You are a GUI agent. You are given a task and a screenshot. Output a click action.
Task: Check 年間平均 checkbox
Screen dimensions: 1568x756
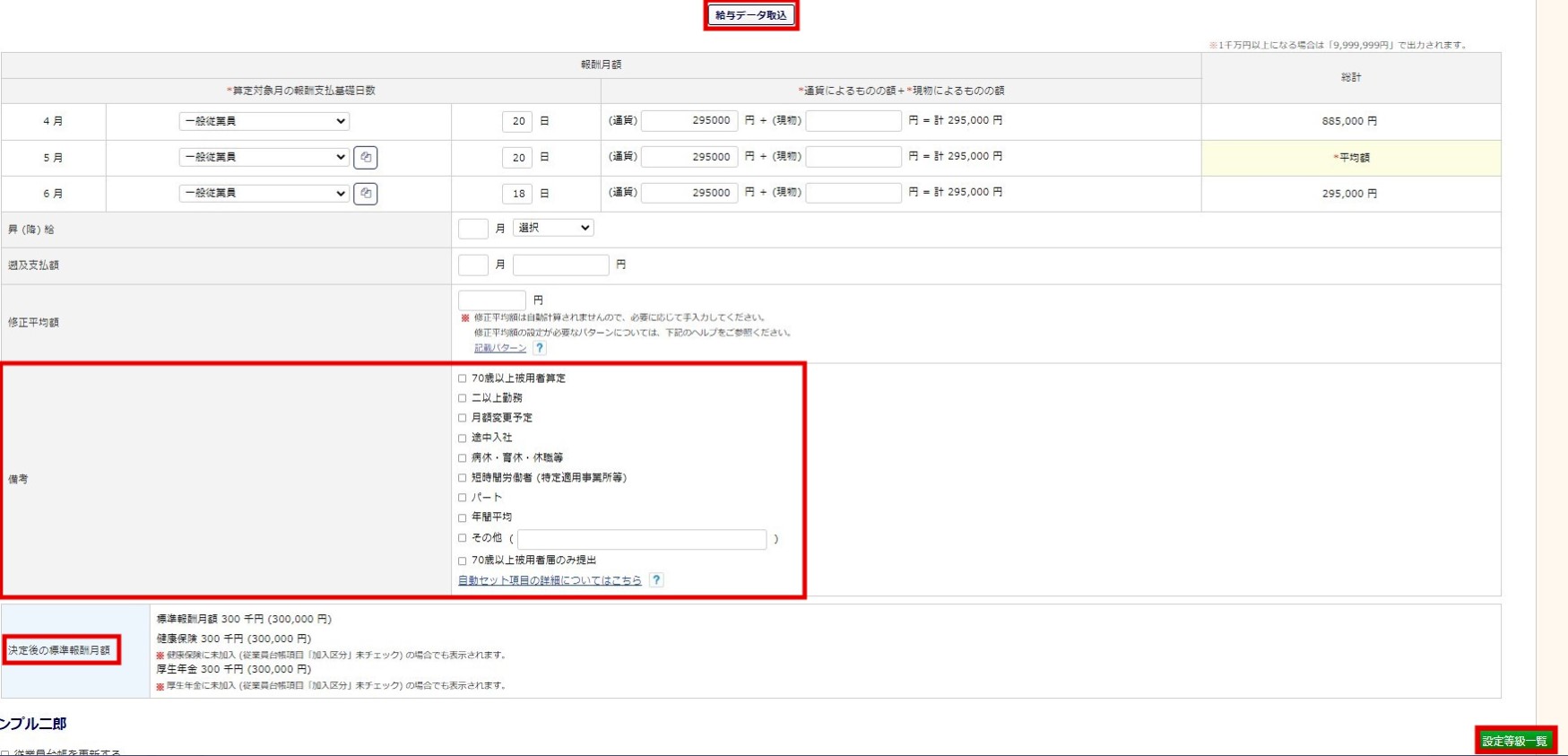[x=463, y=517]
